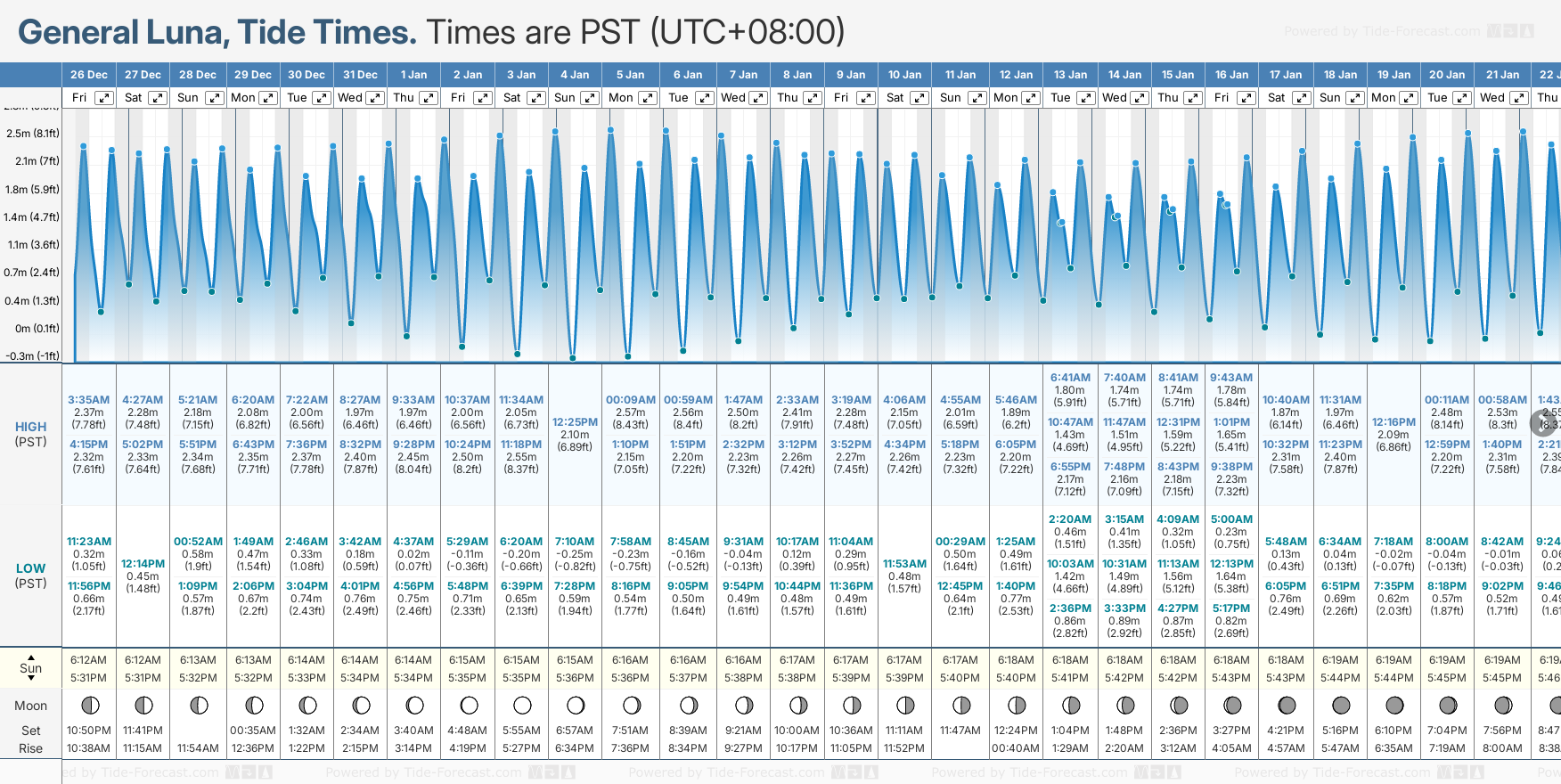This screenshot has height=784, width=1561.
Task: Click the moon phase icon under 18 Jan
Action: [1341, 706]
